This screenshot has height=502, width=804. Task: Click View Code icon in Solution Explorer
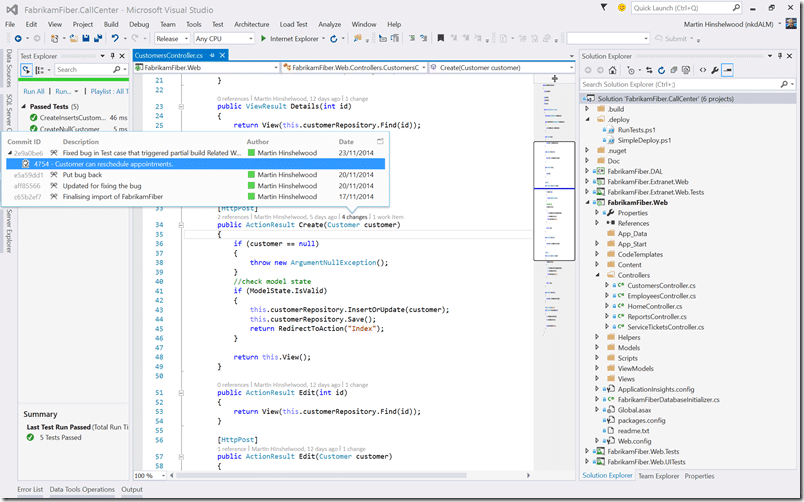coord(702,70)
